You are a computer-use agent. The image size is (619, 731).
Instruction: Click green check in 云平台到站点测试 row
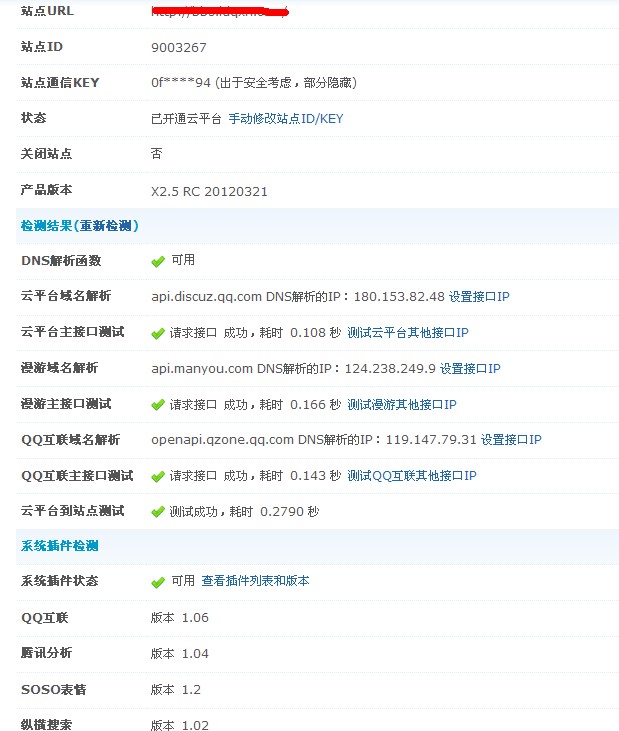(x=158, y=512)
